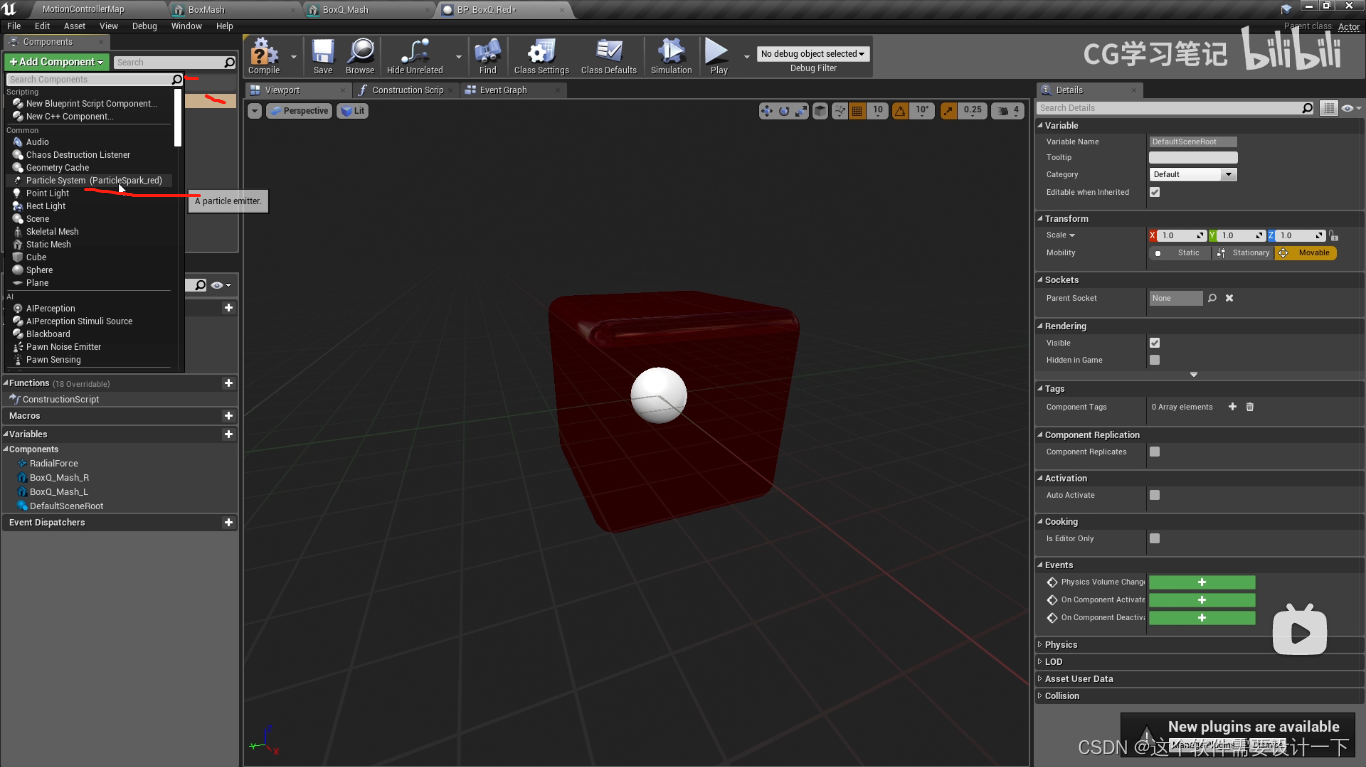1366x767 pixels.
Task: Click the Scale X value field
Action: pyautogui.click(x=1182, y=235)
